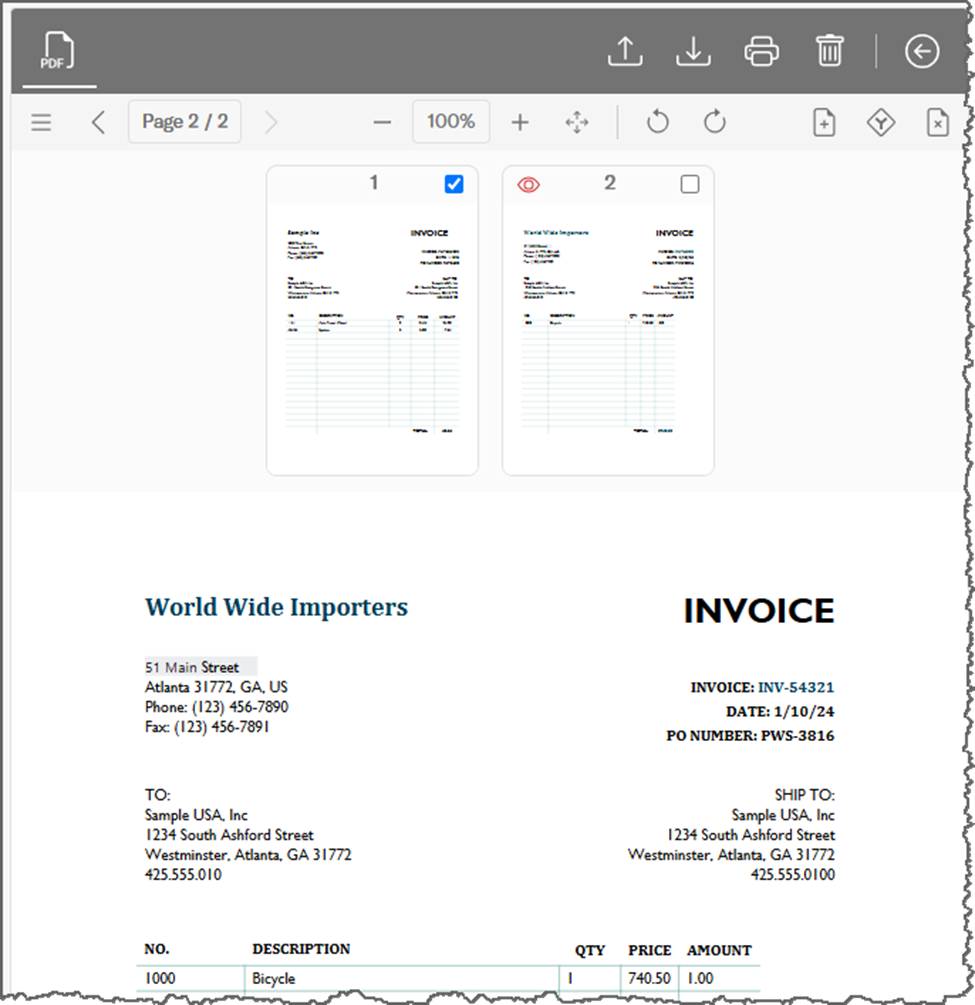The height and width of the screenshot is (1005, 975).
Task: Click the QTY column header
Action: click(x=590, y=950)
